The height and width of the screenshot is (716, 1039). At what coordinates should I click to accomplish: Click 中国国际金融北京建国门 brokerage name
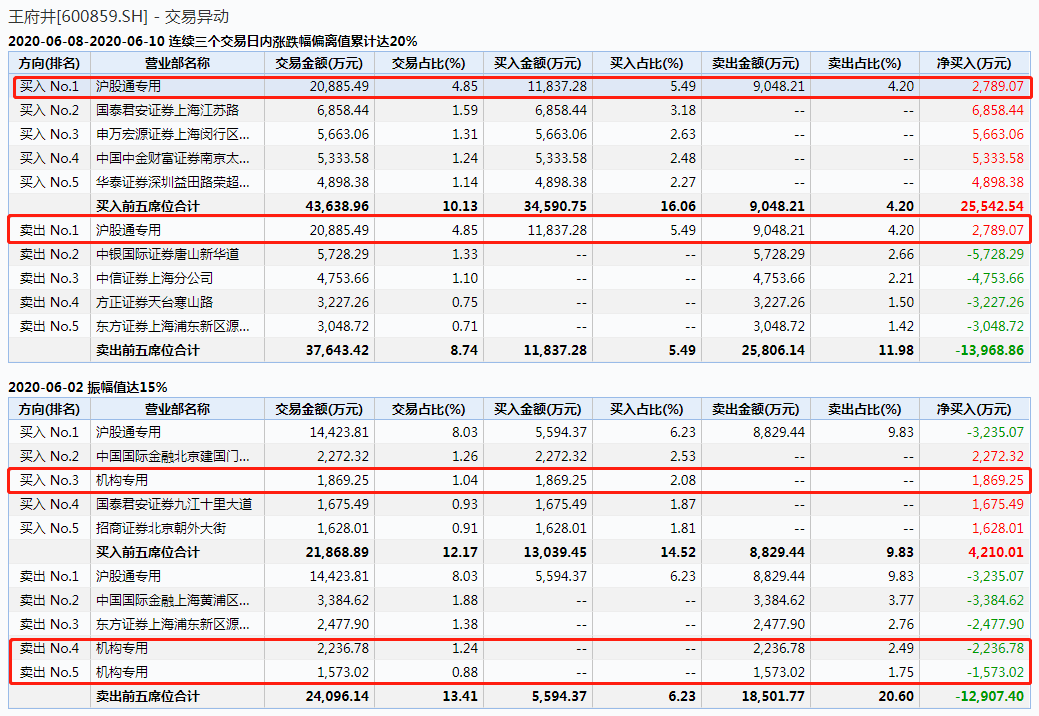pos(166,456)
